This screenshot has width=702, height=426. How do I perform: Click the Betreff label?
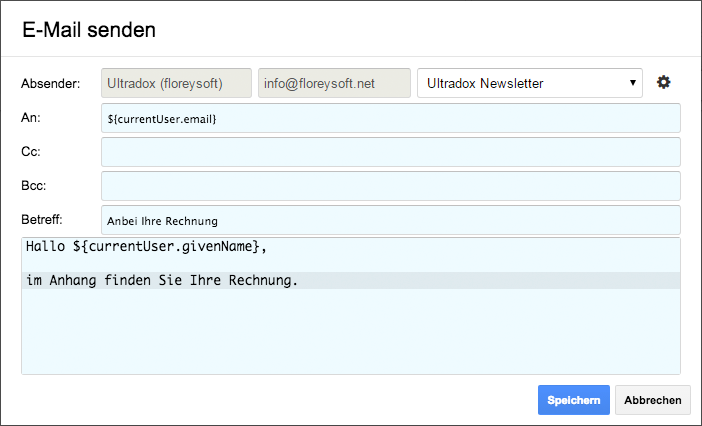tap(42, 220)
